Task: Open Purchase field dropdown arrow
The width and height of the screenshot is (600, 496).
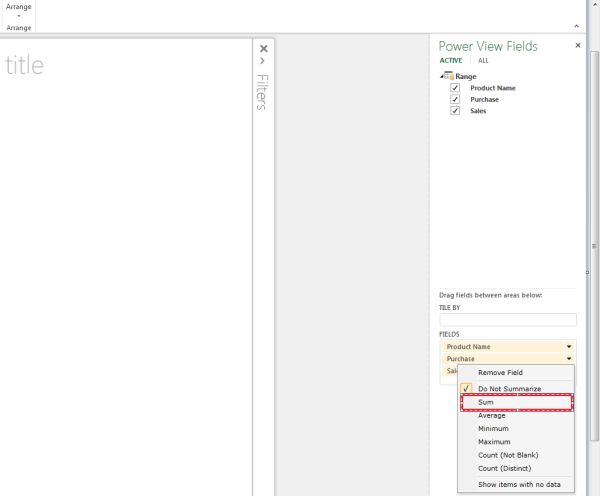Action: pyautogui.click(x=569, y=359)
